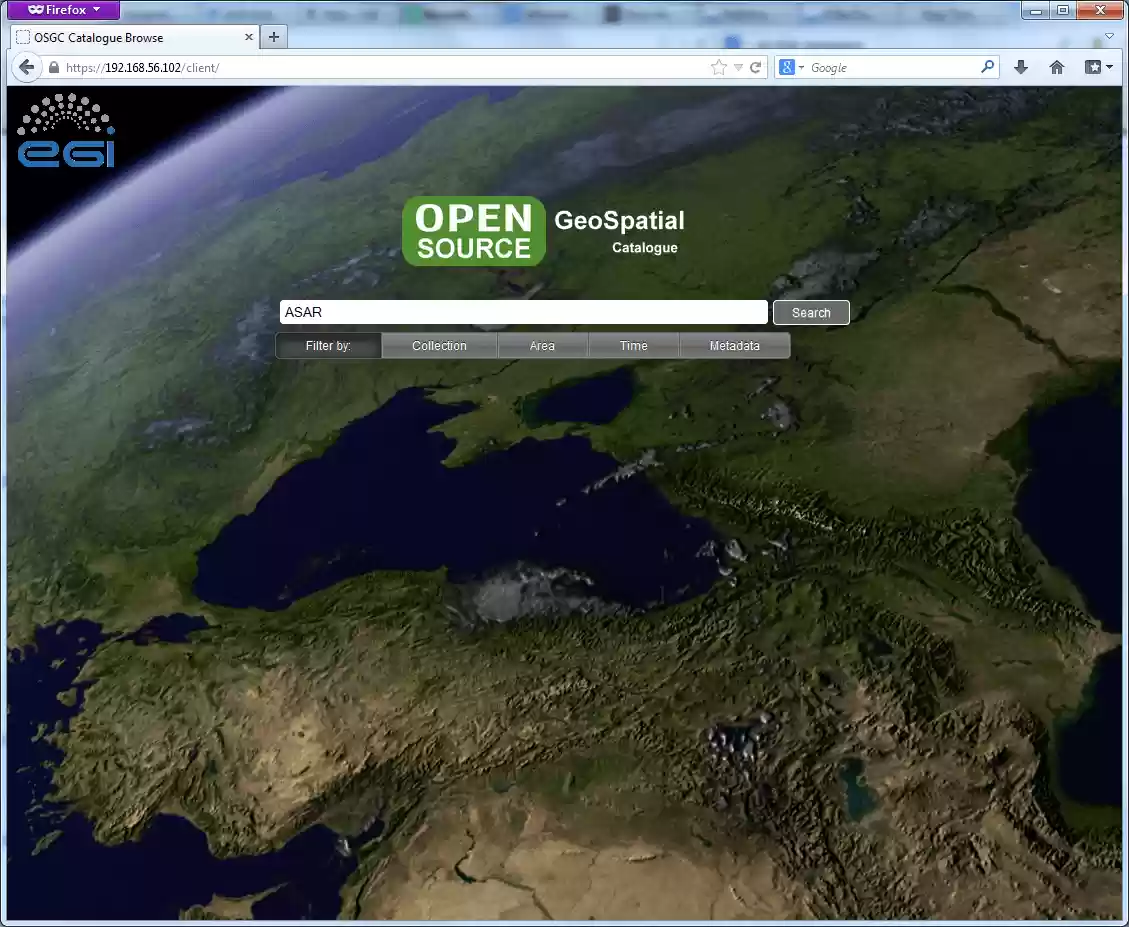Image resolution: width=1129 pixels, height=927 pixels.
Task: Click the magnifier in the search bar
Action: [x=986, y=67]
